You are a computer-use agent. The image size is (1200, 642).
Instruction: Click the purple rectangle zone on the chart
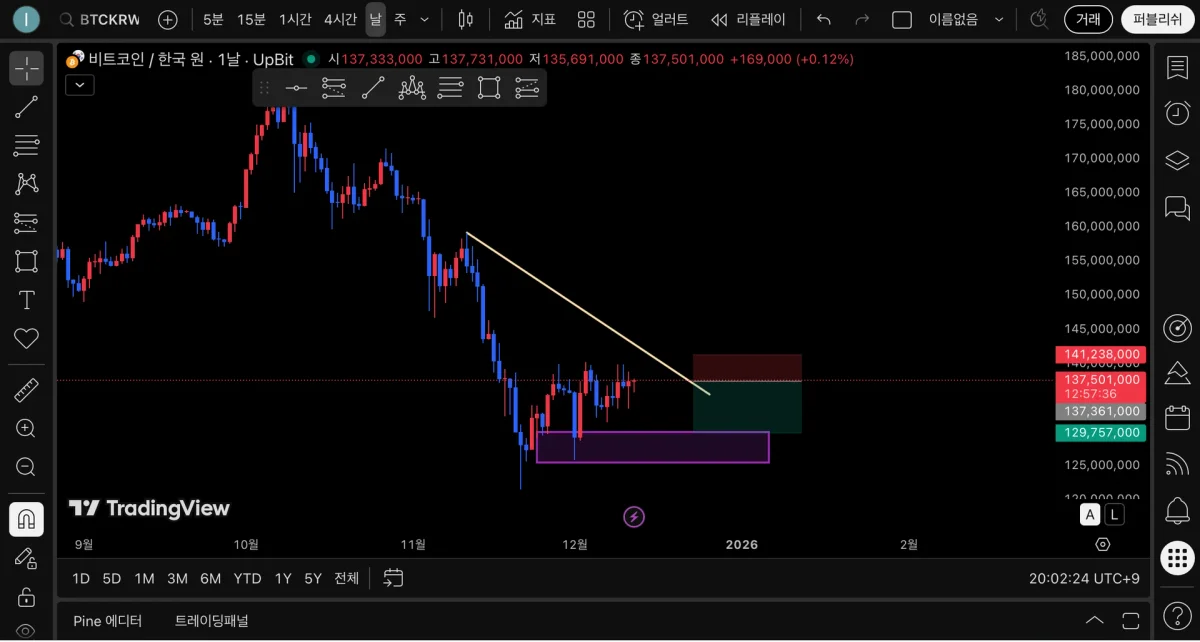click(653, 447)
